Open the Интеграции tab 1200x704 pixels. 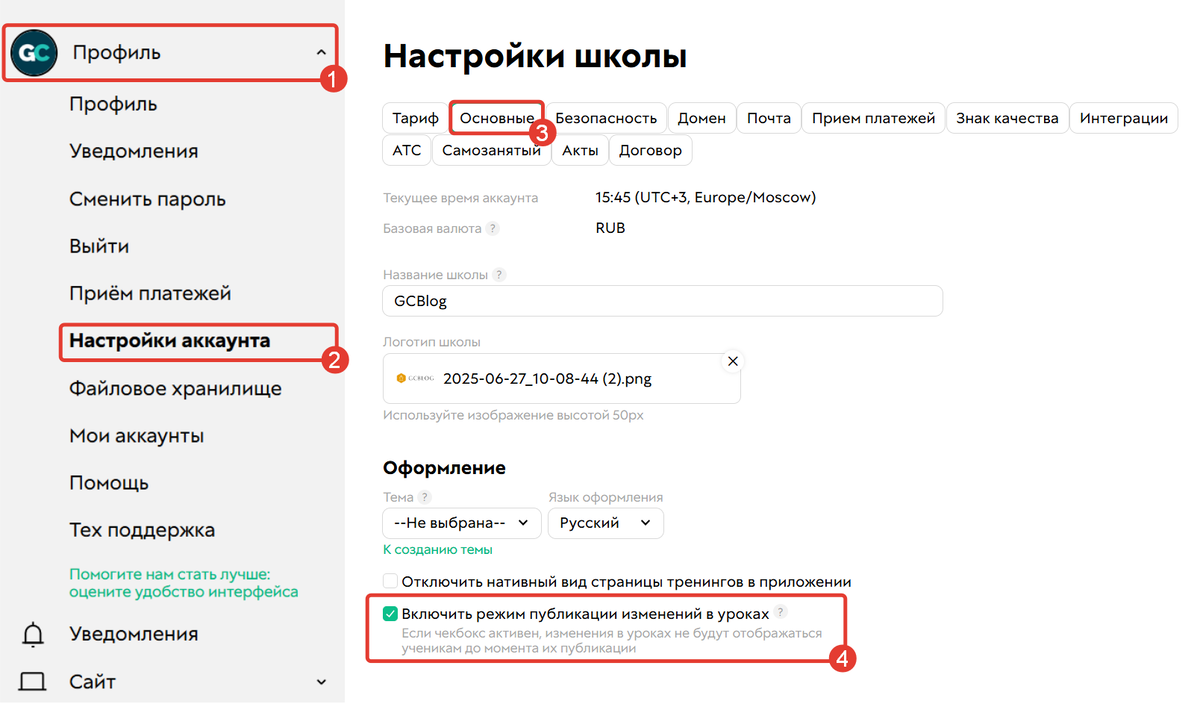click(1124, 117)
